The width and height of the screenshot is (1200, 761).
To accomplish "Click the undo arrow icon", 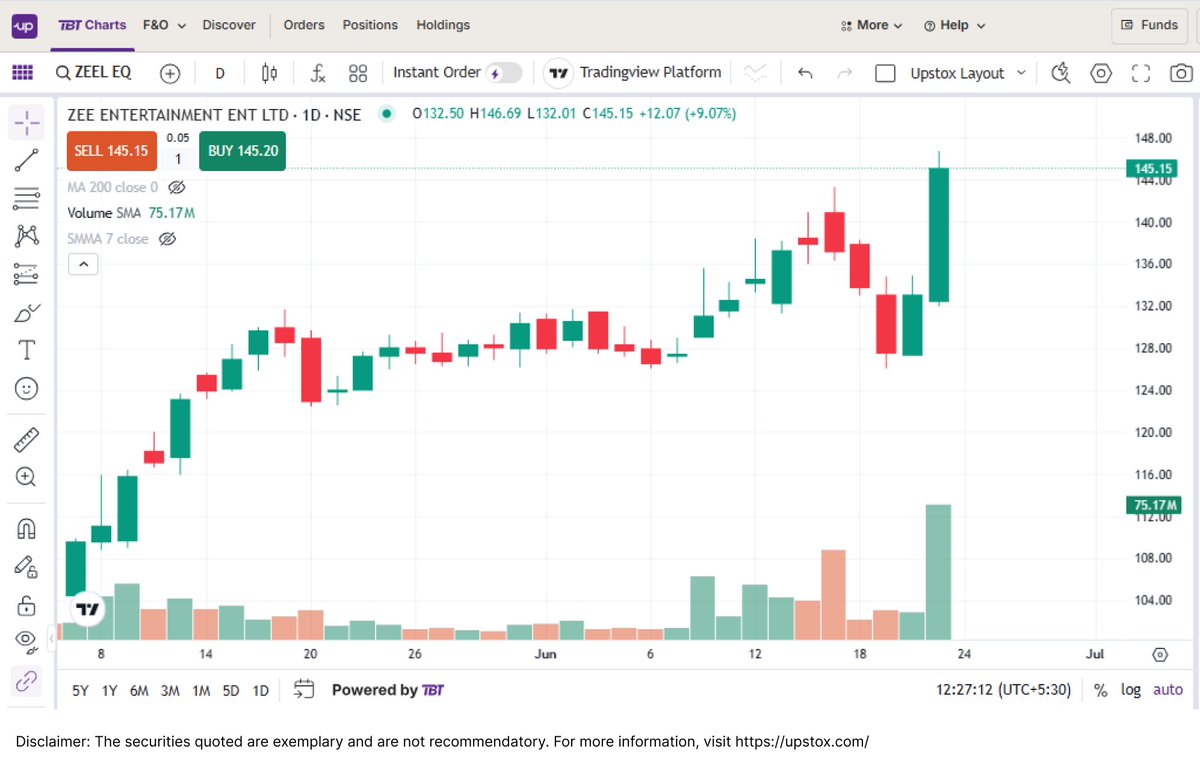I will (806, 73).
